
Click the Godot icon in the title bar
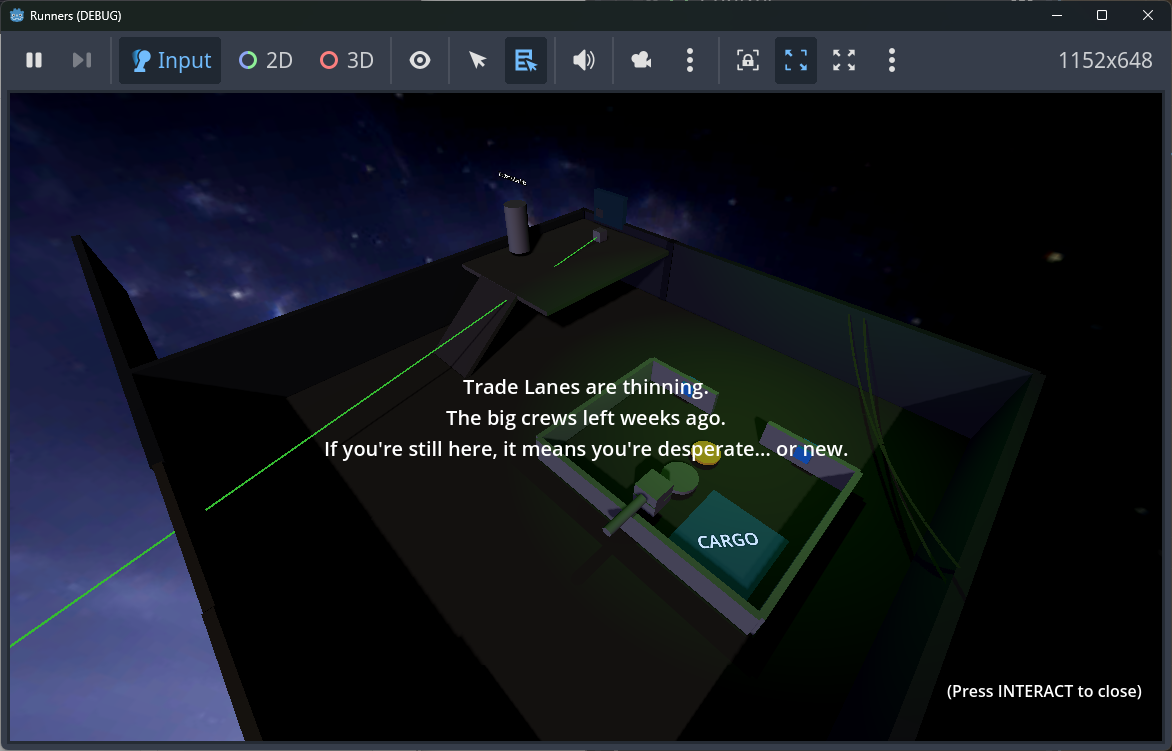[16, 16]
